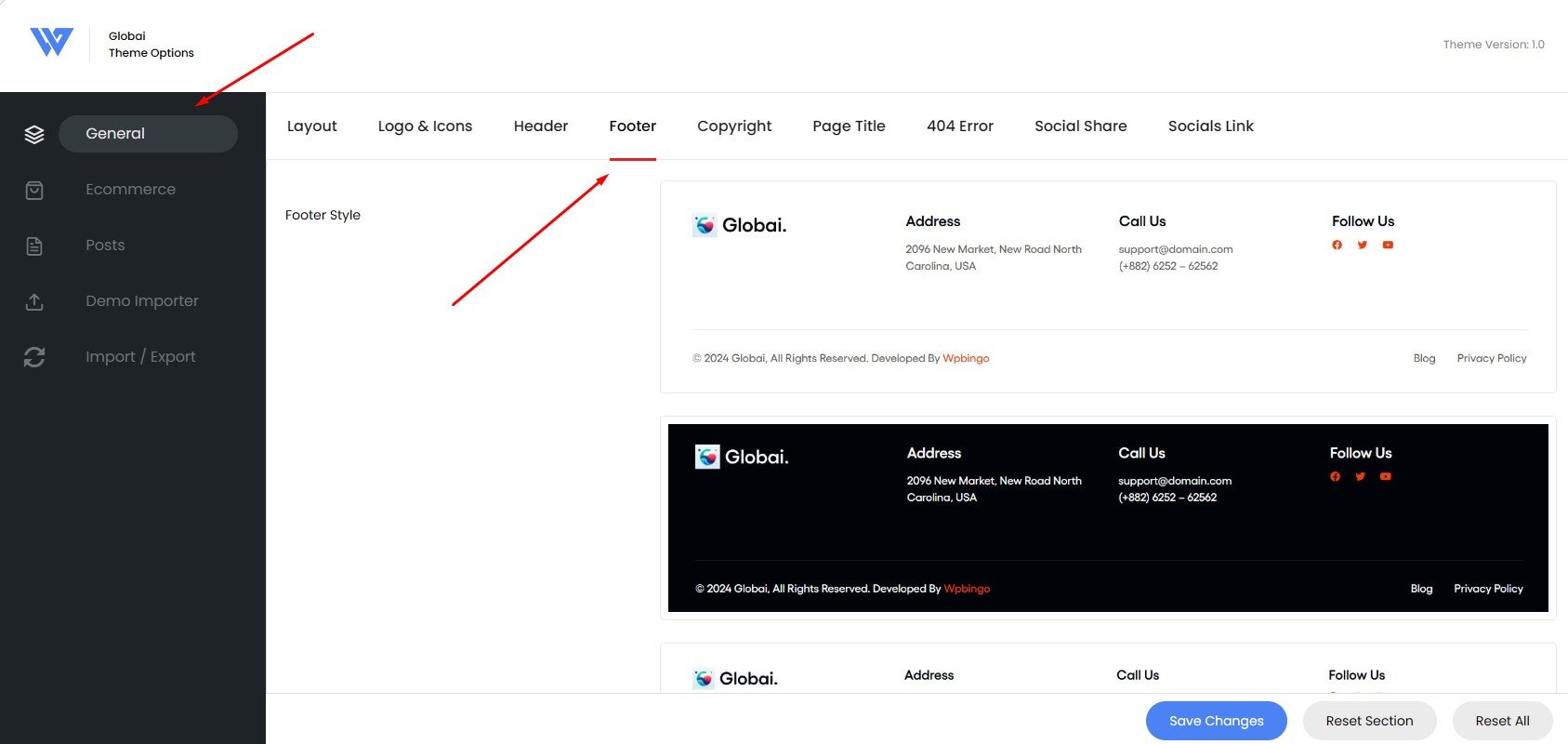Image resolution: width=1568 pixels, height=744 pixels.
Task: Click the General layers icon in sidebar
Action: [34, 134]
